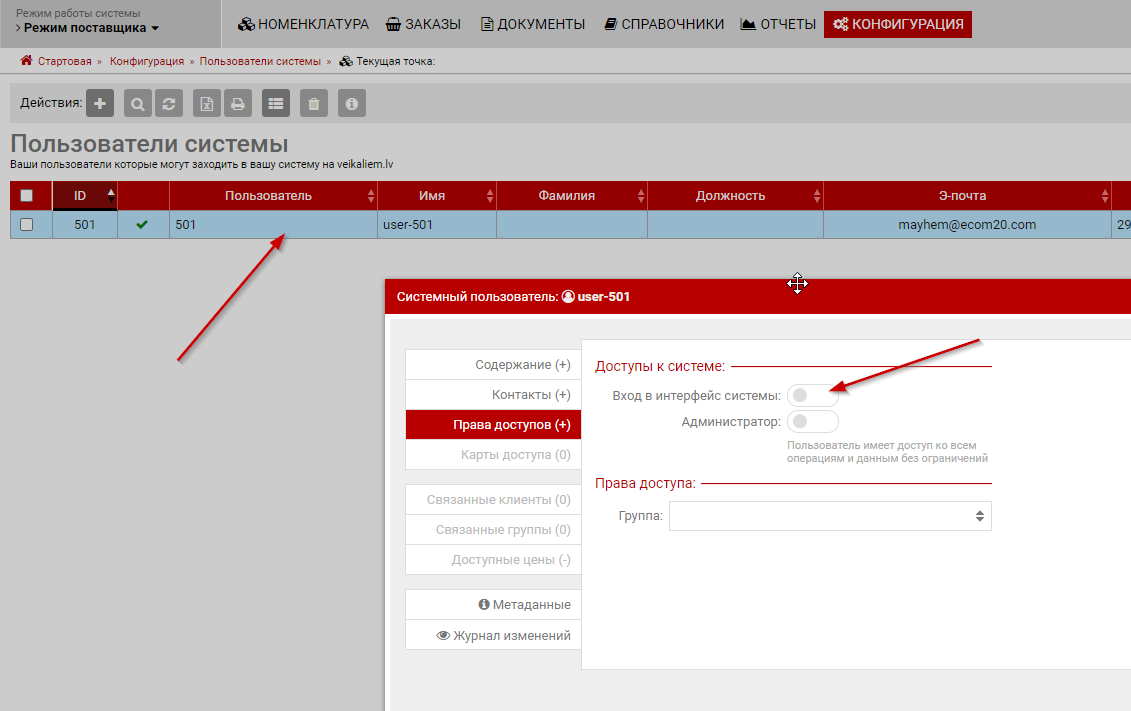
Task: Print the users table
Action: point(237,103)
